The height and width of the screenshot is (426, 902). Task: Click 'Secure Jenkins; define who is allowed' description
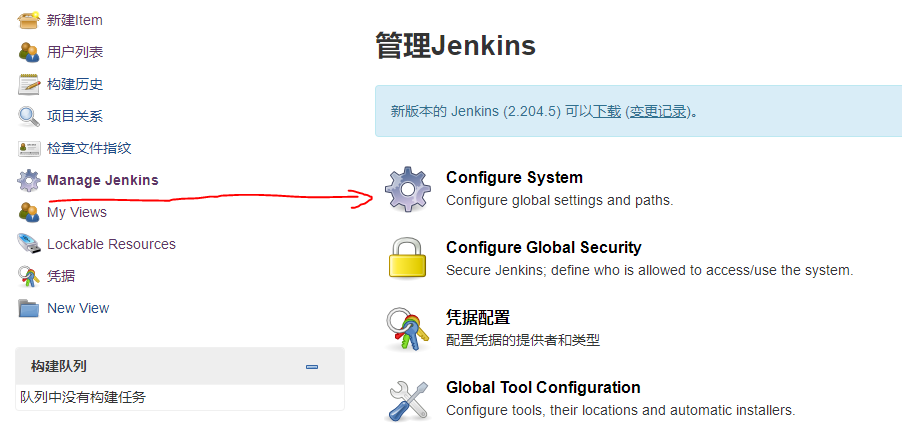point(649,270)
